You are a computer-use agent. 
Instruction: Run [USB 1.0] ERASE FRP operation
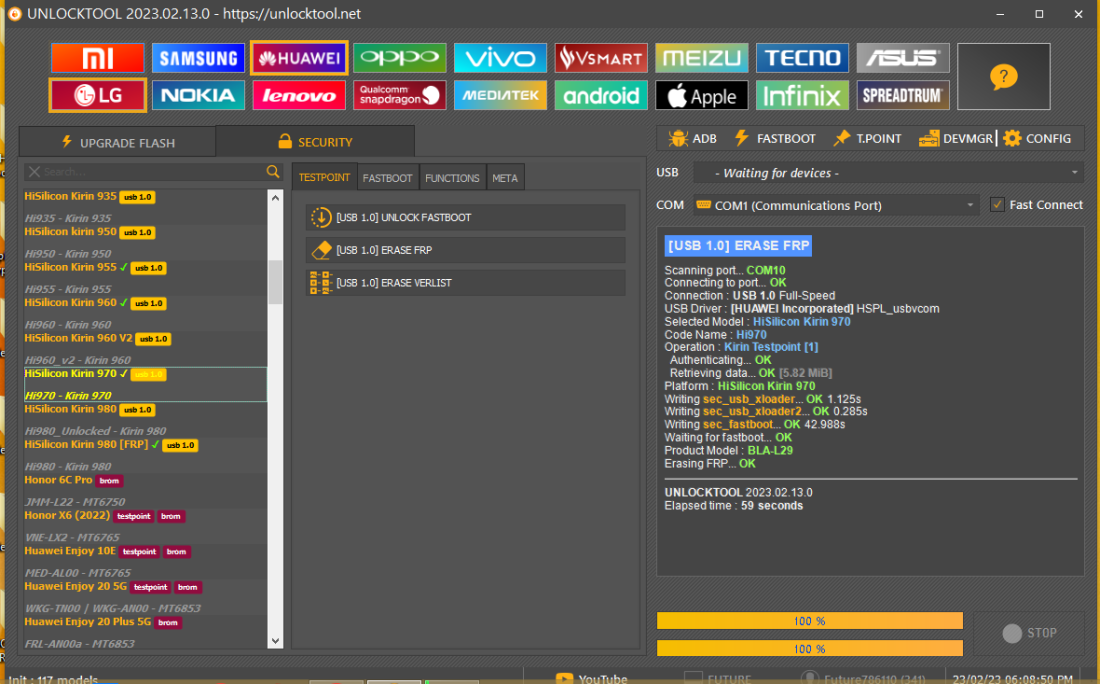point(466,250)
